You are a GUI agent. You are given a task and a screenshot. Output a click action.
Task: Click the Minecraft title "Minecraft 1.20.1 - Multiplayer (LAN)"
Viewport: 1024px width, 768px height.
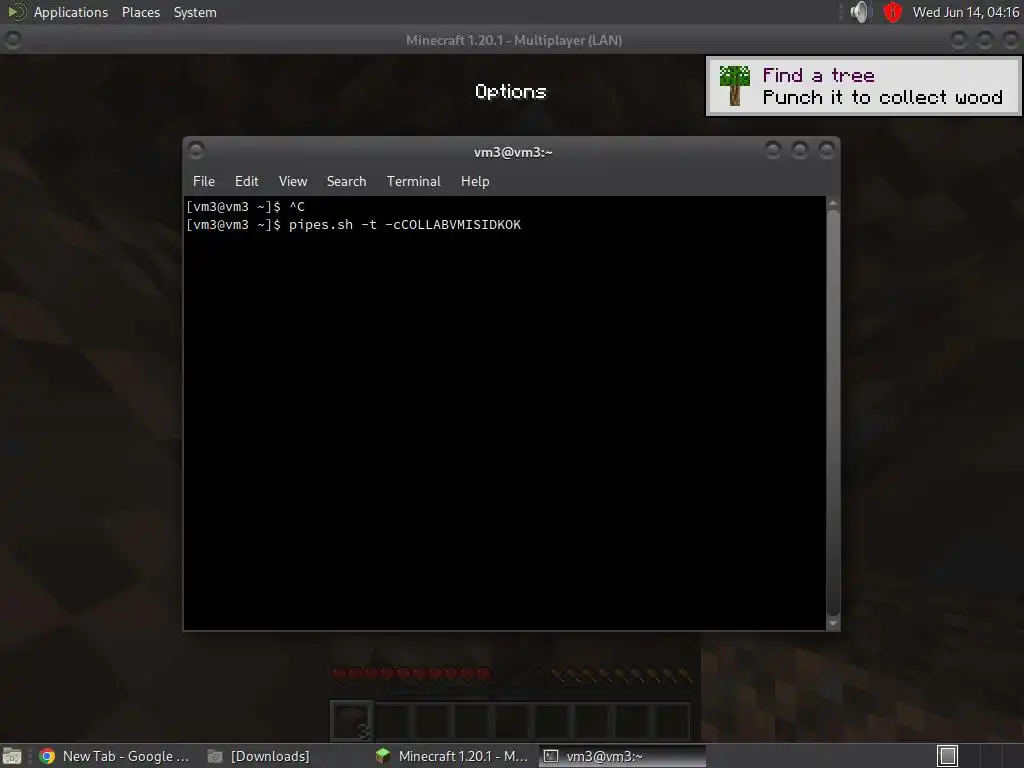click(x=514, y=40)
